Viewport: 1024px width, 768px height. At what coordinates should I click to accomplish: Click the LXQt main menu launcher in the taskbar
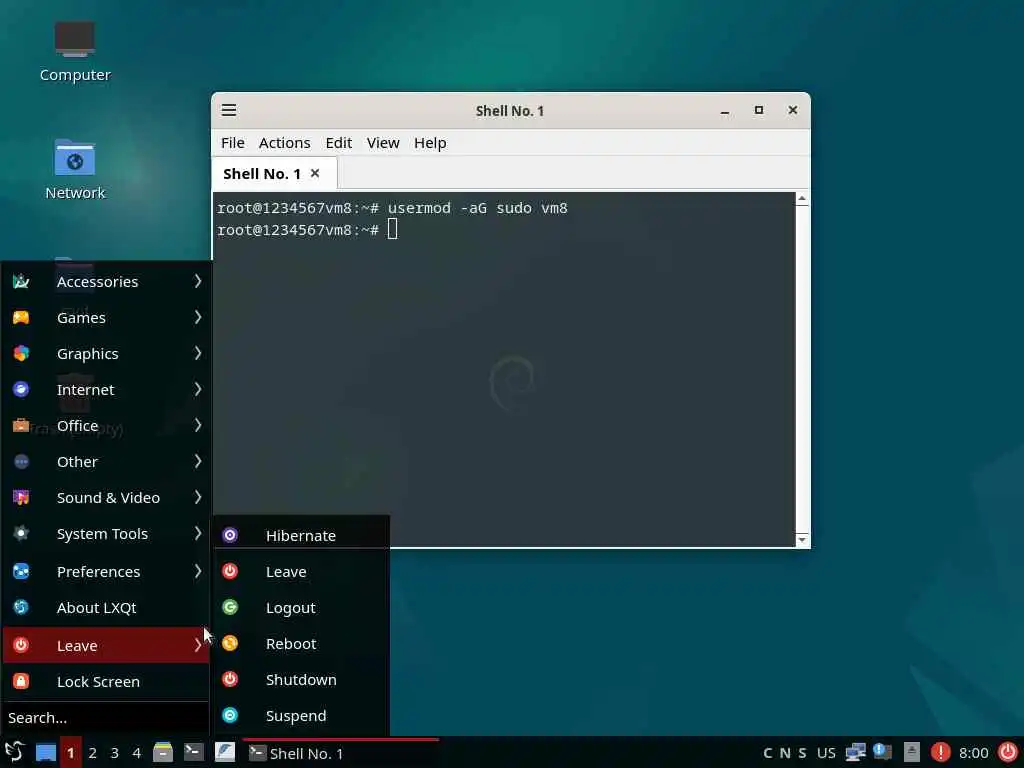coord(14,752)
